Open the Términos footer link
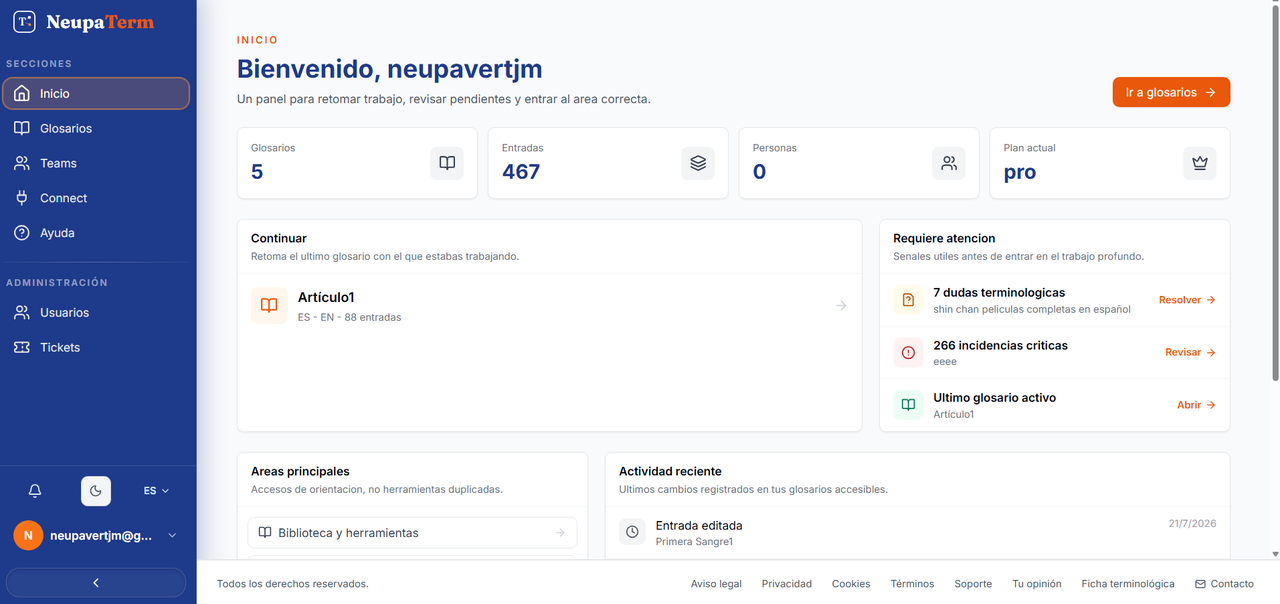Viewport: 1280px width, 604px height. tap(912, 584)
